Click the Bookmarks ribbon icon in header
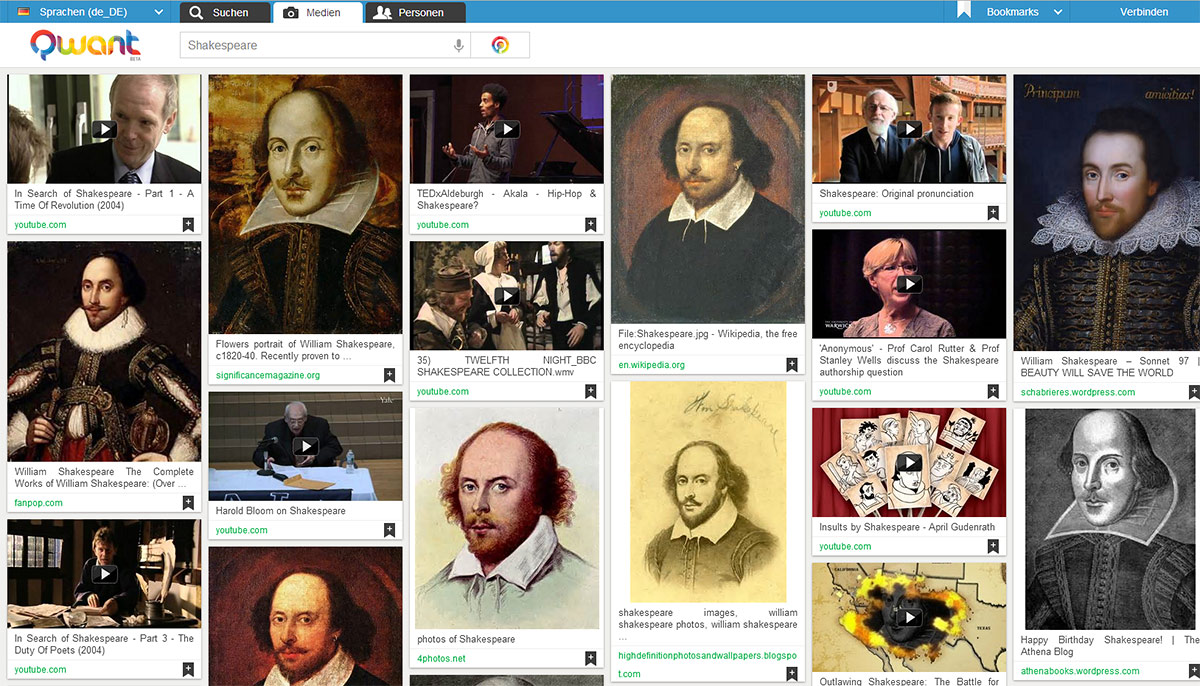The width and height of the screenshot is (1200, 686). 964,11
